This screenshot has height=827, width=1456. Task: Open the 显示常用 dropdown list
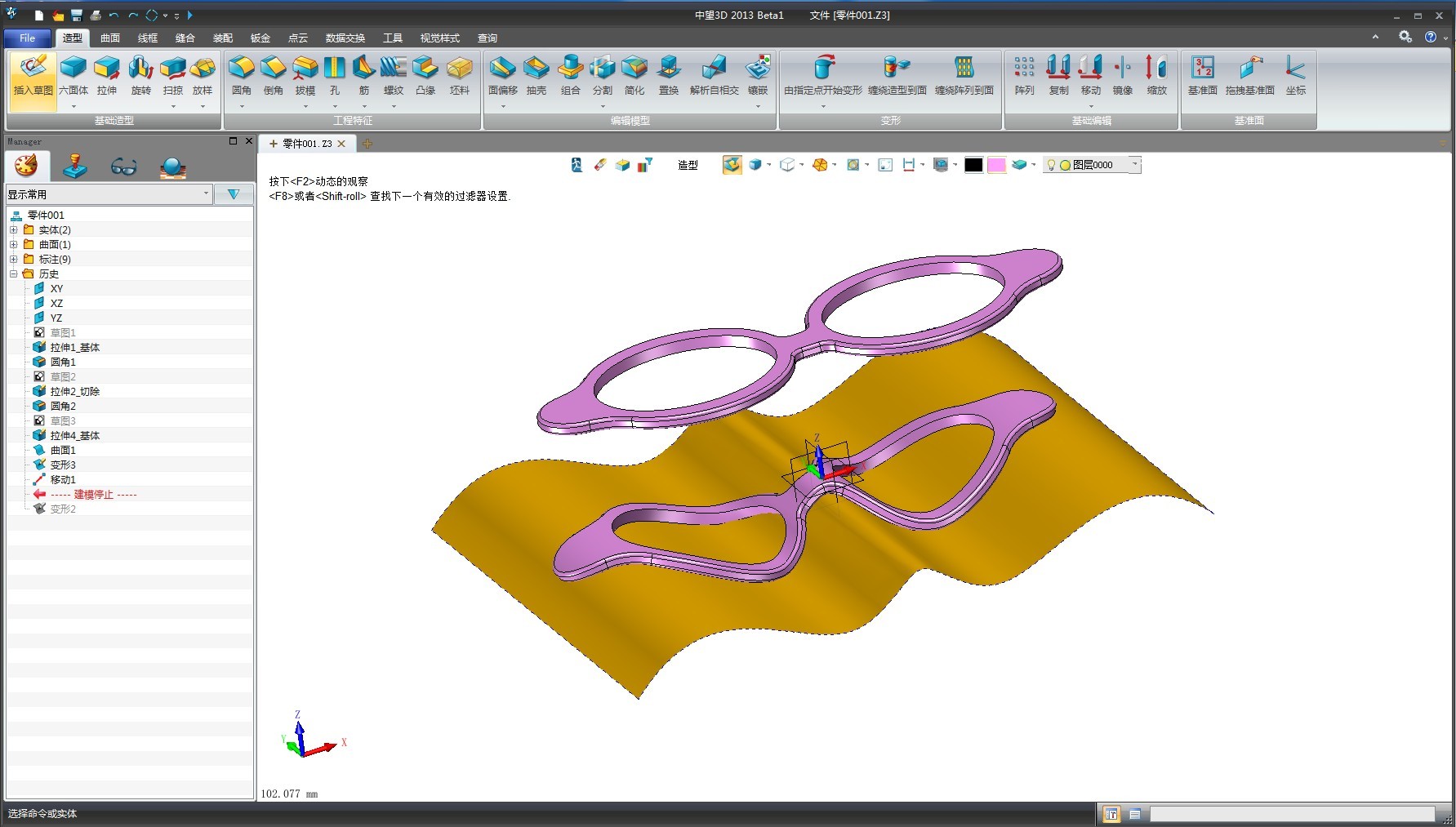206,194
